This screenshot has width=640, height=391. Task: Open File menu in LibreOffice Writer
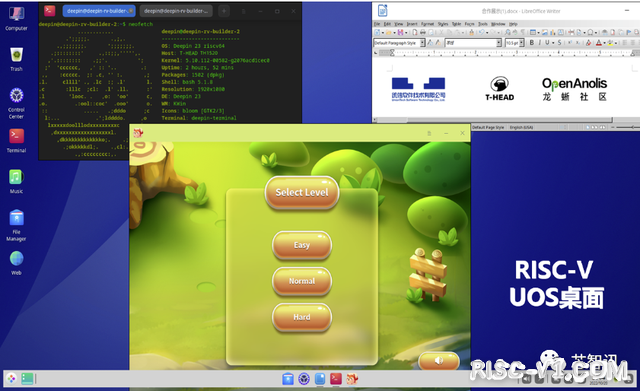tap(377, 24)
